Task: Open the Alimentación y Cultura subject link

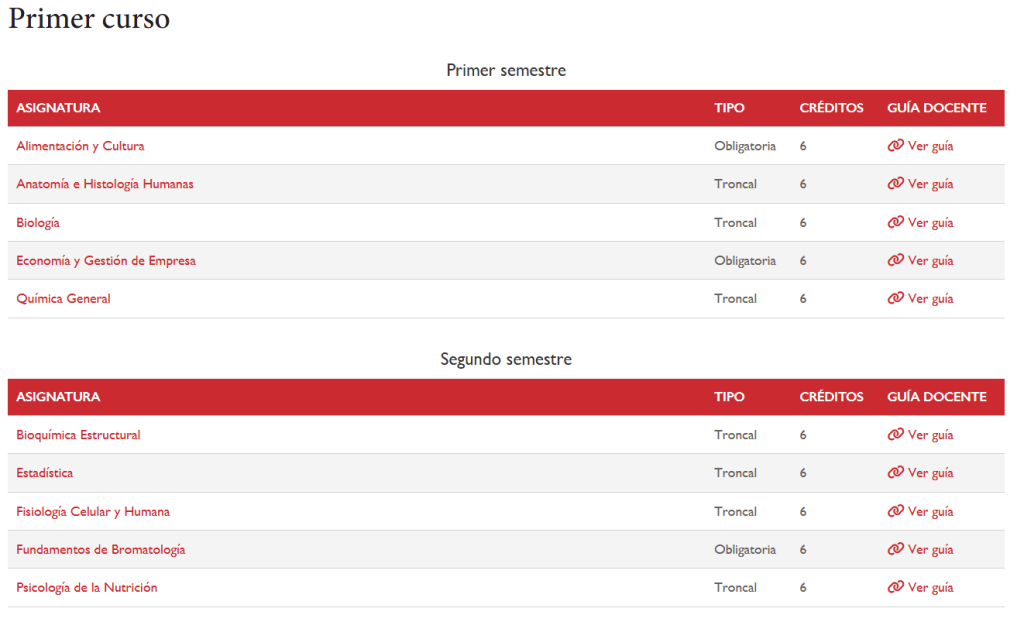Action: pyautogui.click(x=80, y=146)
